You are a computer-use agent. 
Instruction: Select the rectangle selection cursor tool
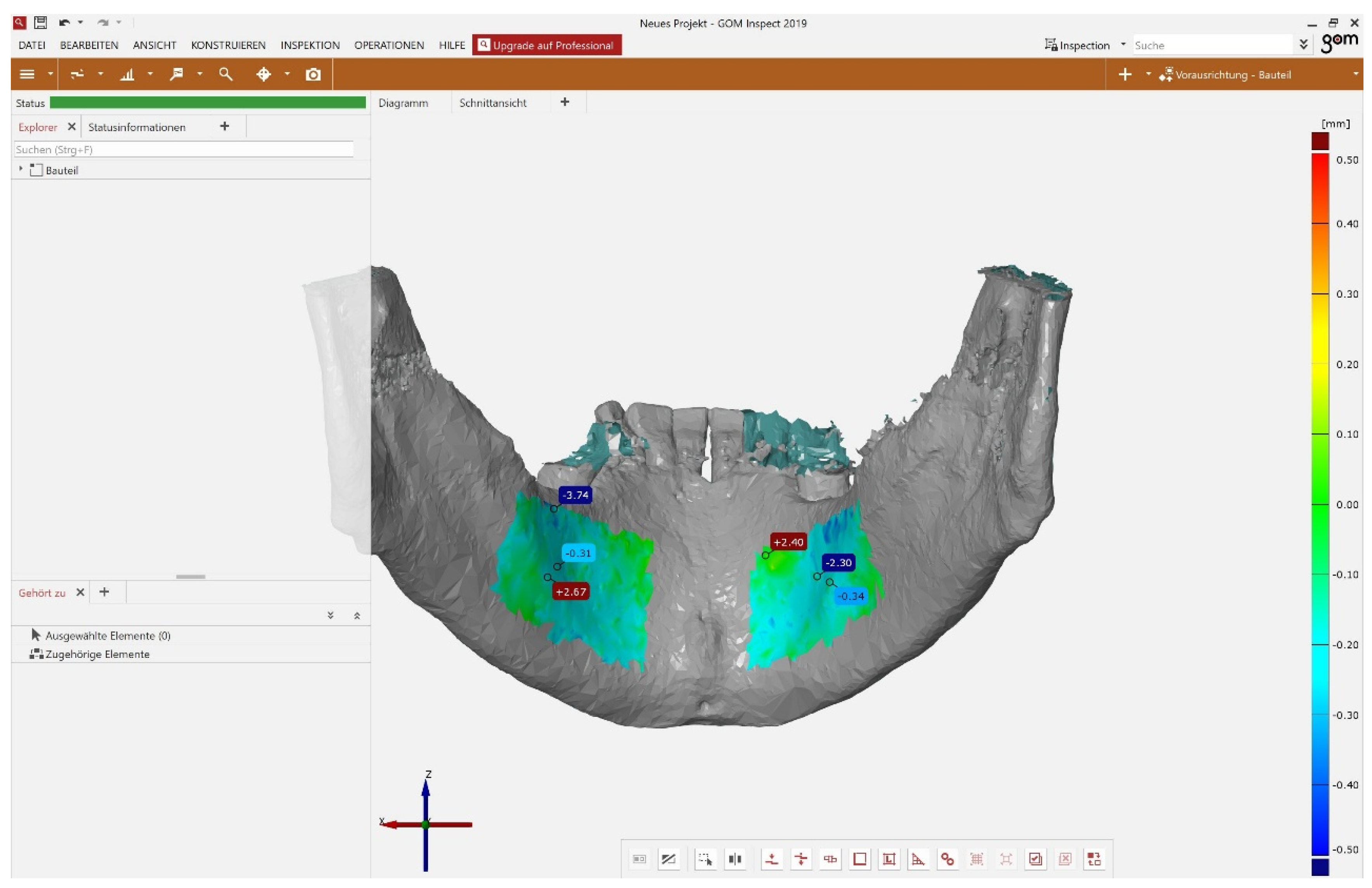click(x=705, y=859)
